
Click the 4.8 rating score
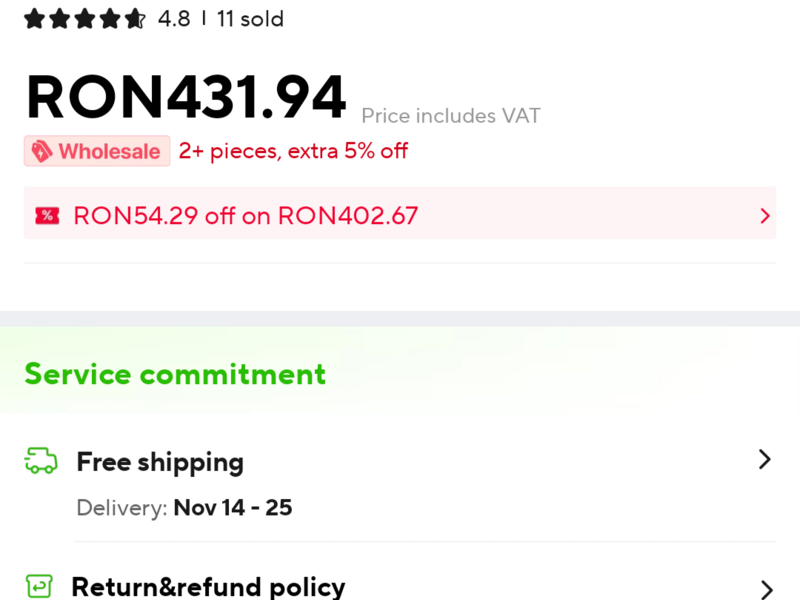pos(174,19)
